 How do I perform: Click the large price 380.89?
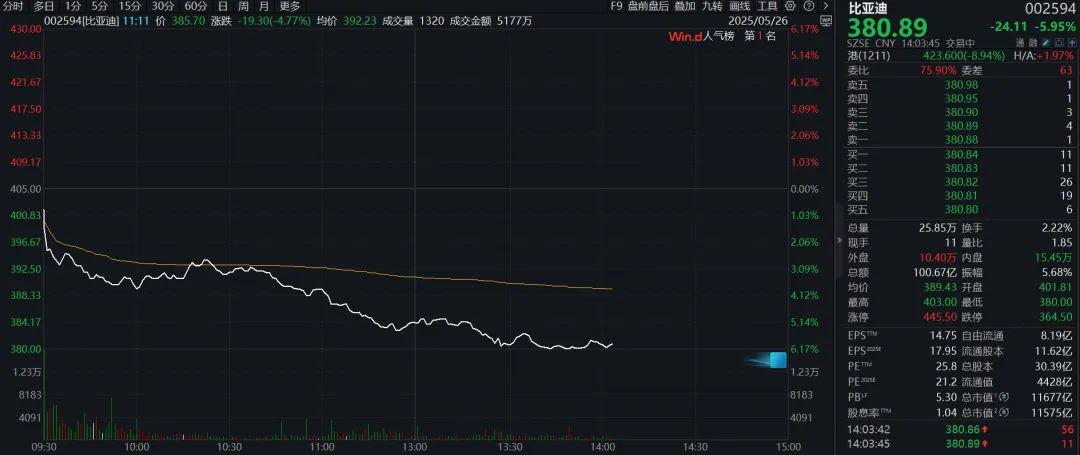point(889,28)
